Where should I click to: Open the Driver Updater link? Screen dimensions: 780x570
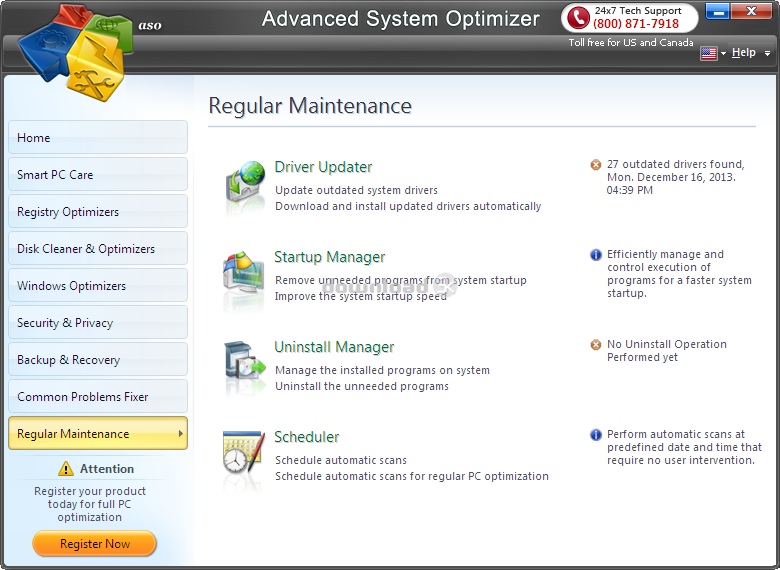pos(323,167)
